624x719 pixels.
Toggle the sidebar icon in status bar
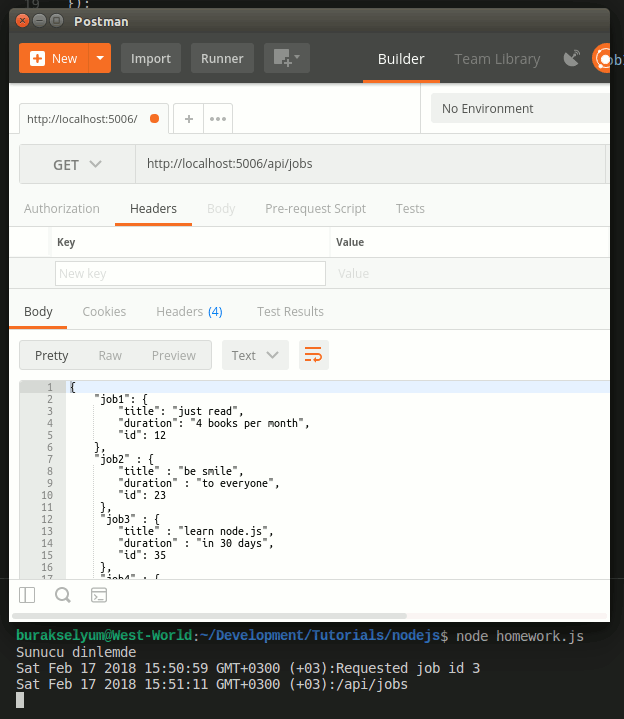27,595
